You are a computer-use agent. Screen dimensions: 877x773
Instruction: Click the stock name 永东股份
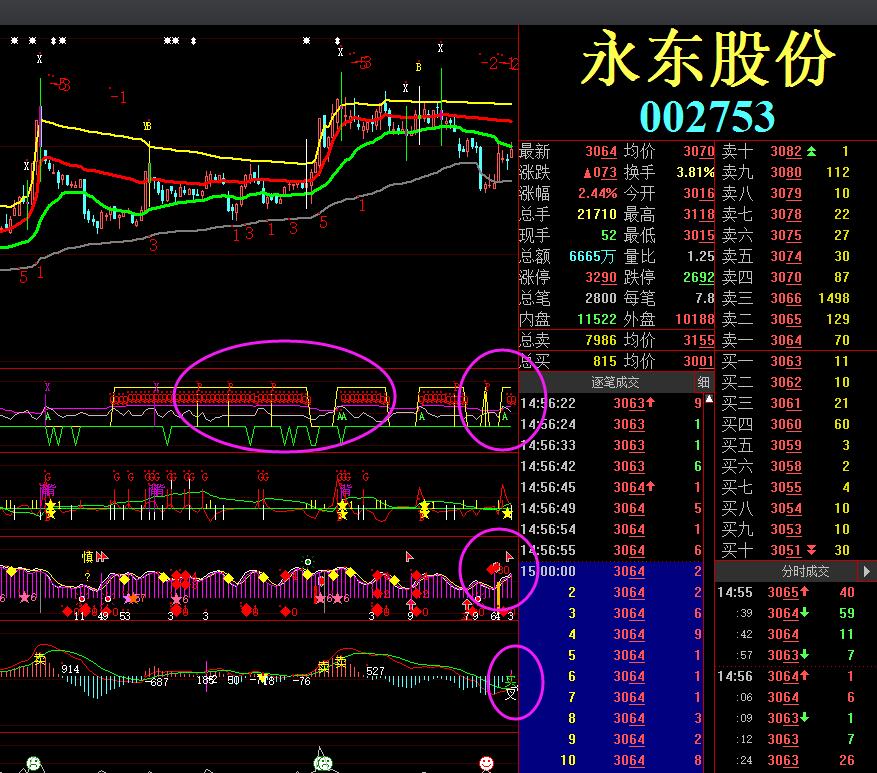click(708, 58)
